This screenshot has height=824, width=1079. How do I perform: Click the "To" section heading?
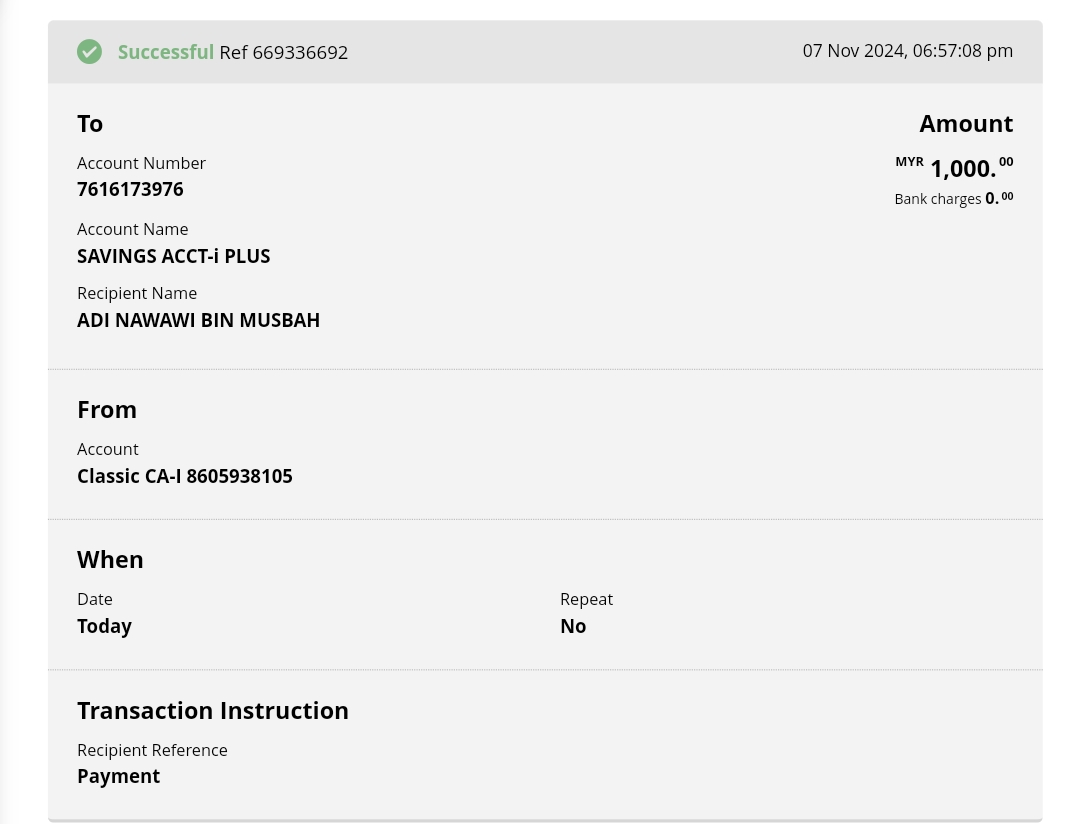click(x=90, y=124)
